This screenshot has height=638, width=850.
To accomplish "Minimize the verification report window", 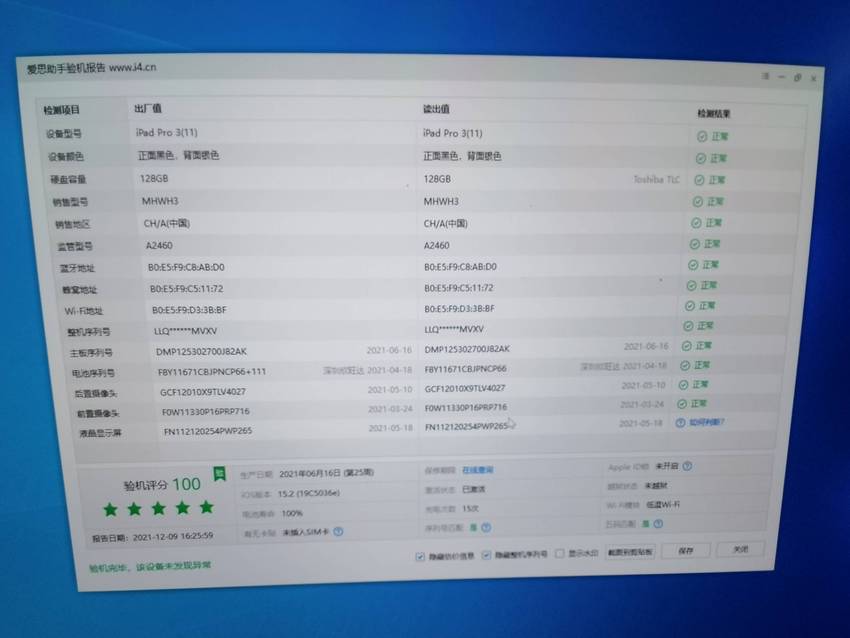I will [781, 77].
